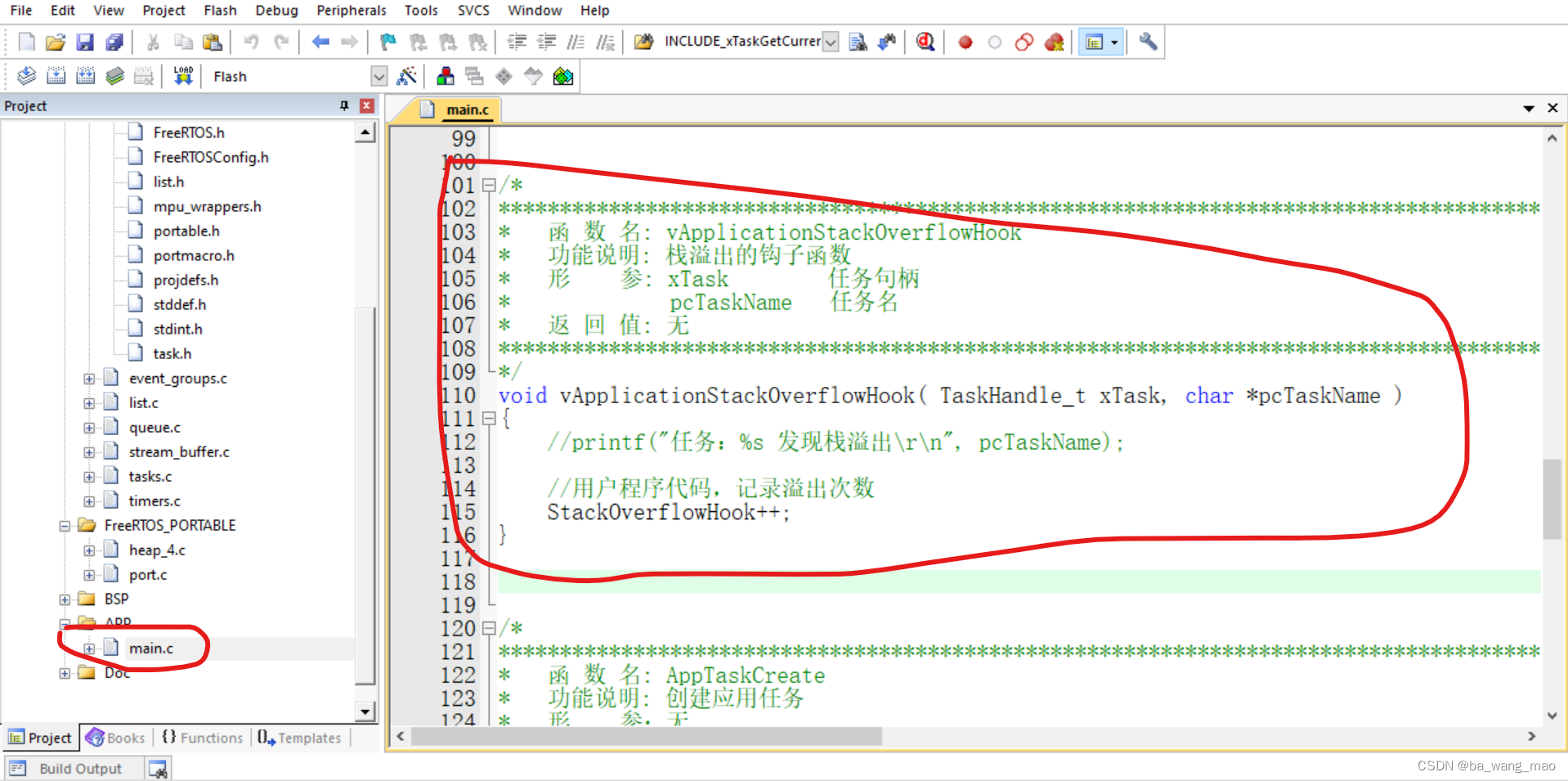This screenshot has height=781, width=1568.
Task: Expand the heap_4.c tree item
Action: [90, 550]
